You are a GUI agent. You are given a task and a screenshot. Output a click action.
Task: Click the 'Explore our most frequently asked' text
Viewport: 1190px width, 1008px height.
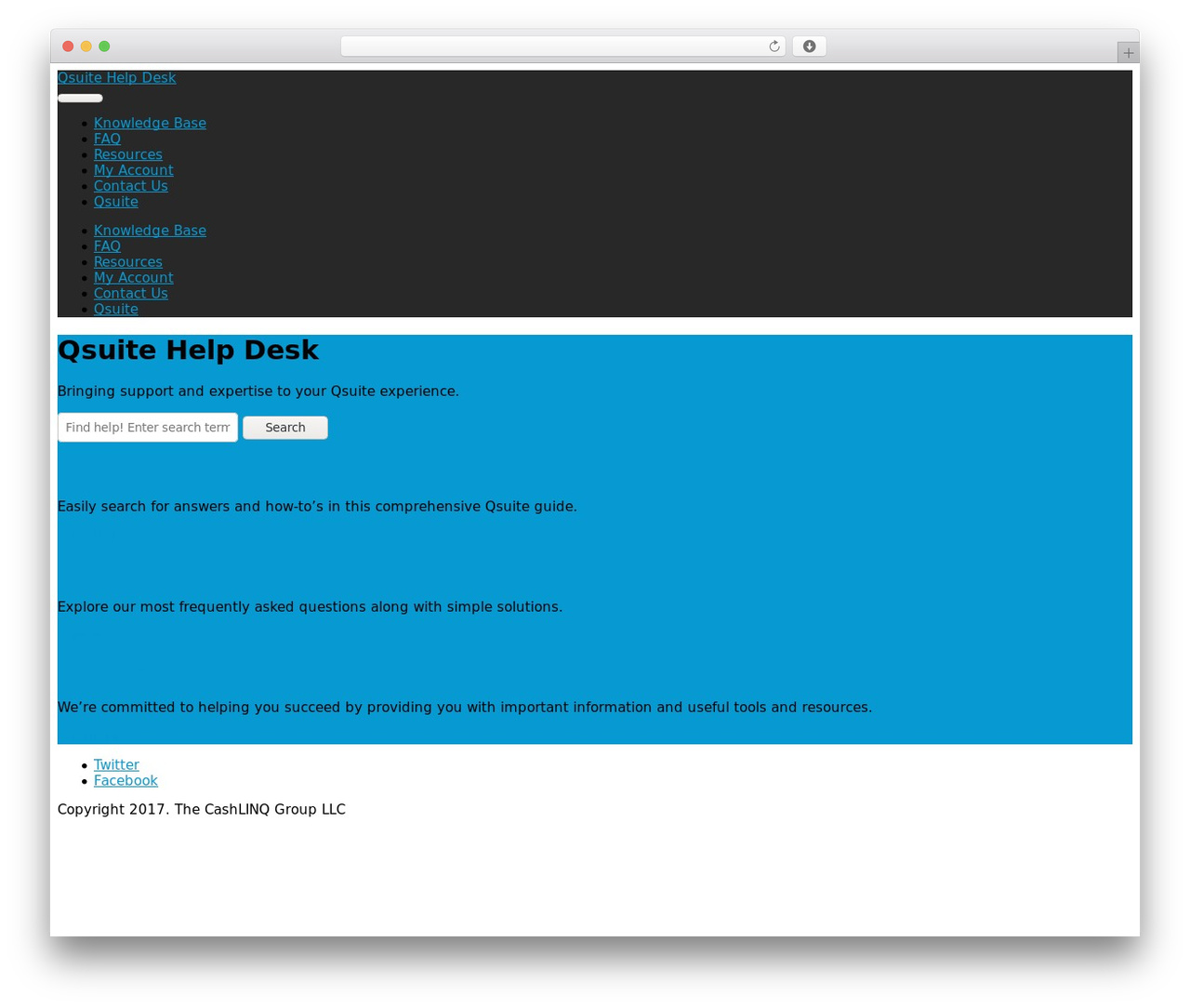tap(310, 607)
